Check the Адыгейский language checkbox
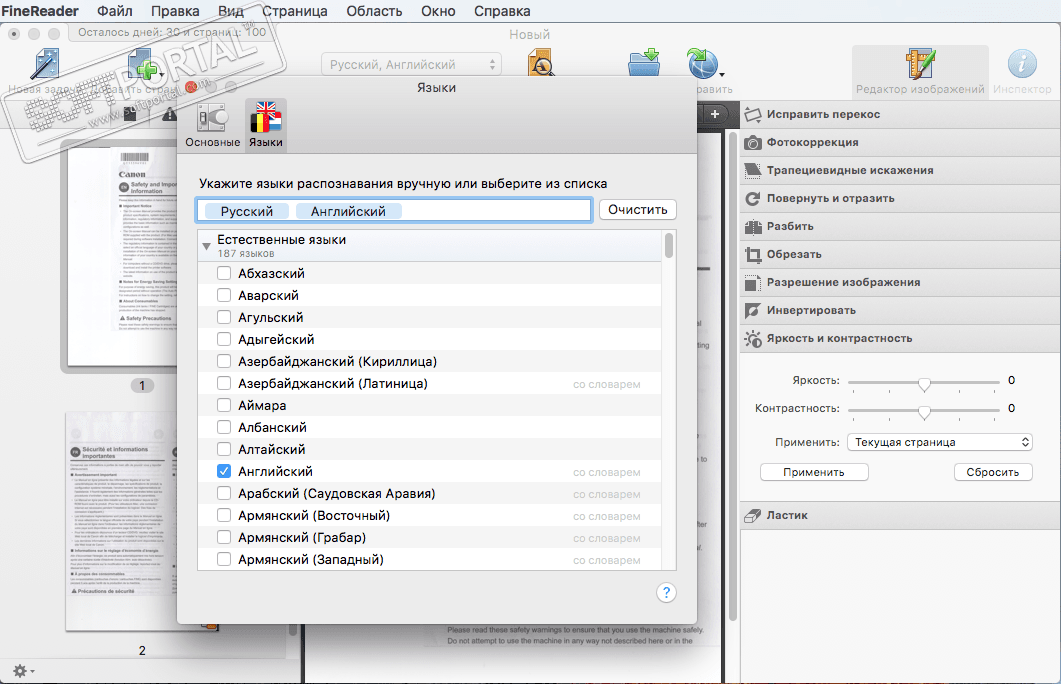Screen dimensions: 1061x684 224,340
